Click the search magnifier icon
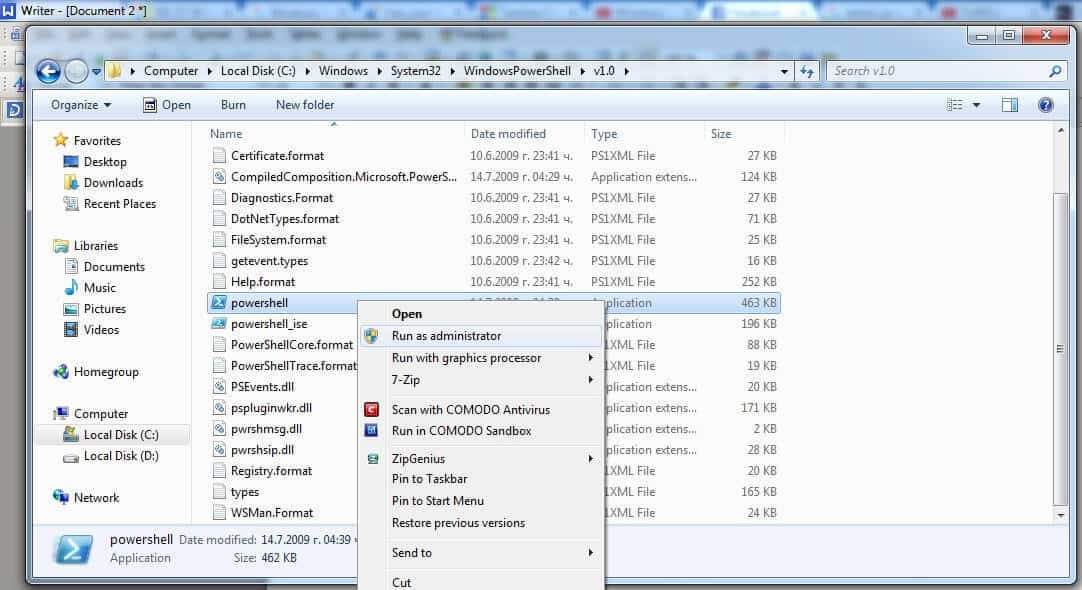Viewport: 1082px width, 590px height. pos(1054,71)
